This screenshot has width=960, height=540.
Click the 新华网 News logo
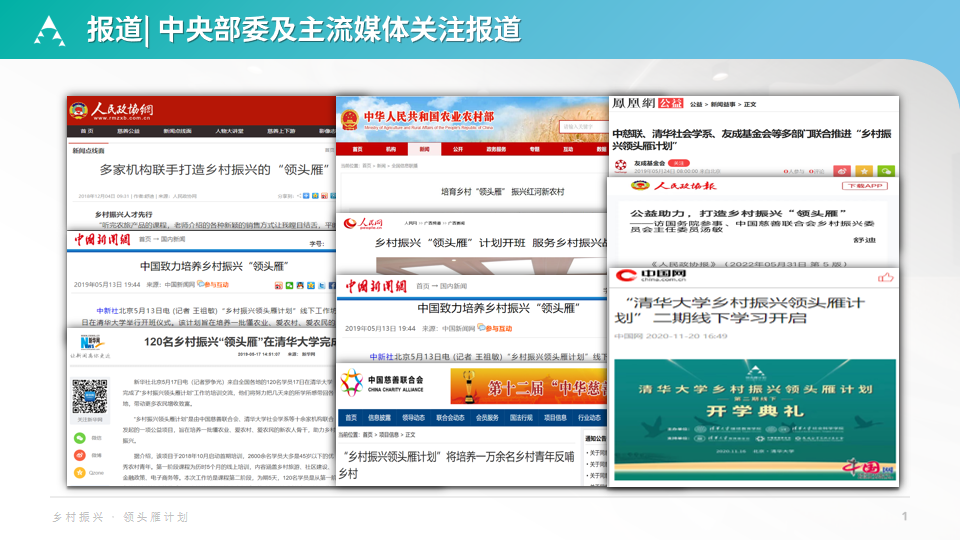coord(91,343)
